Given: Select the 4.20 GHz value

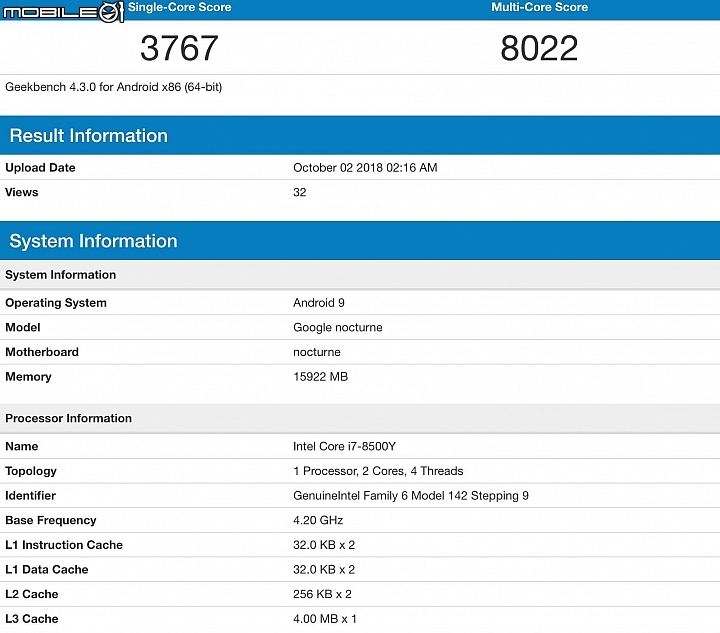Looking at the screenshot, I should pyautogui.click(x=318, y=520).
